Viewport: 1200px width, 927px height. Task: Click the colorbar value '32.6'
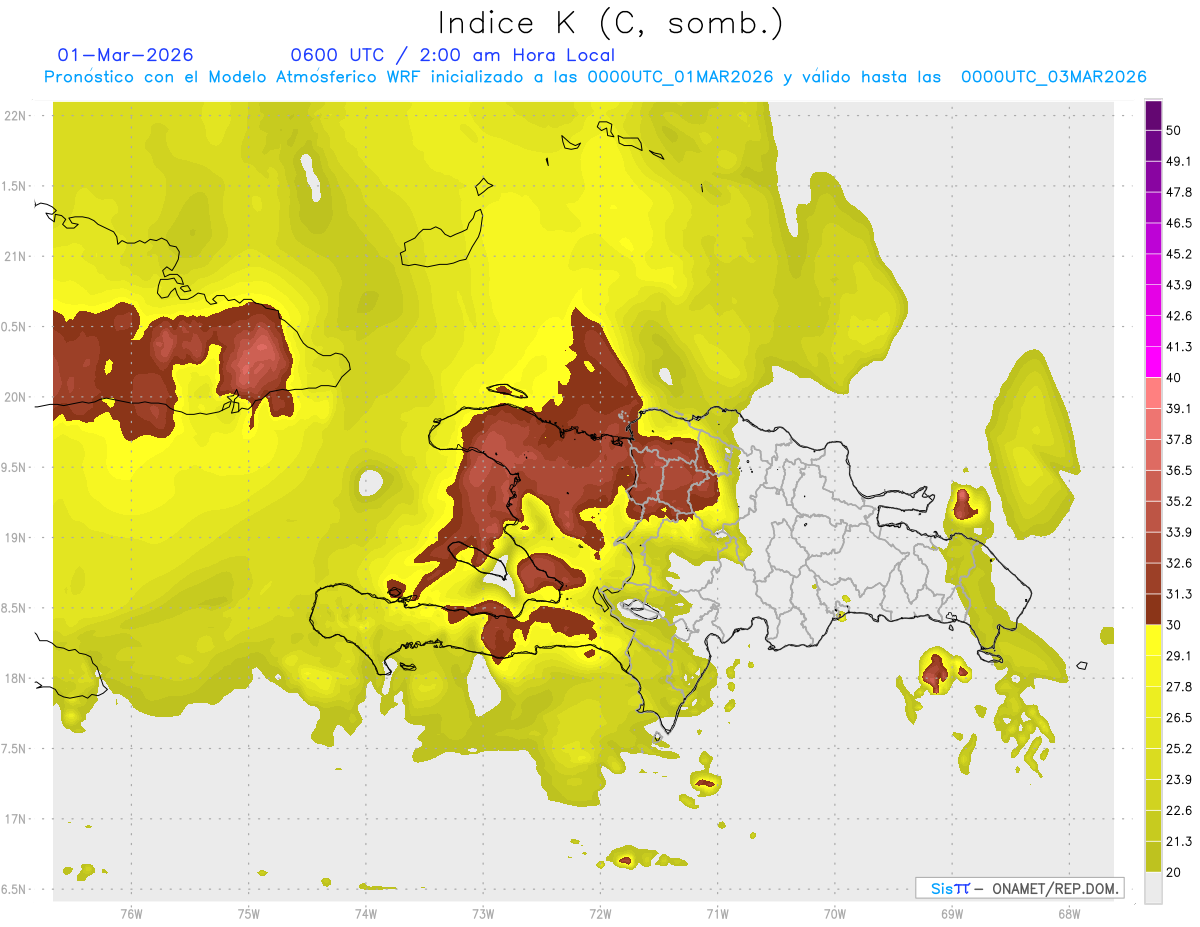coord(1180,564)
